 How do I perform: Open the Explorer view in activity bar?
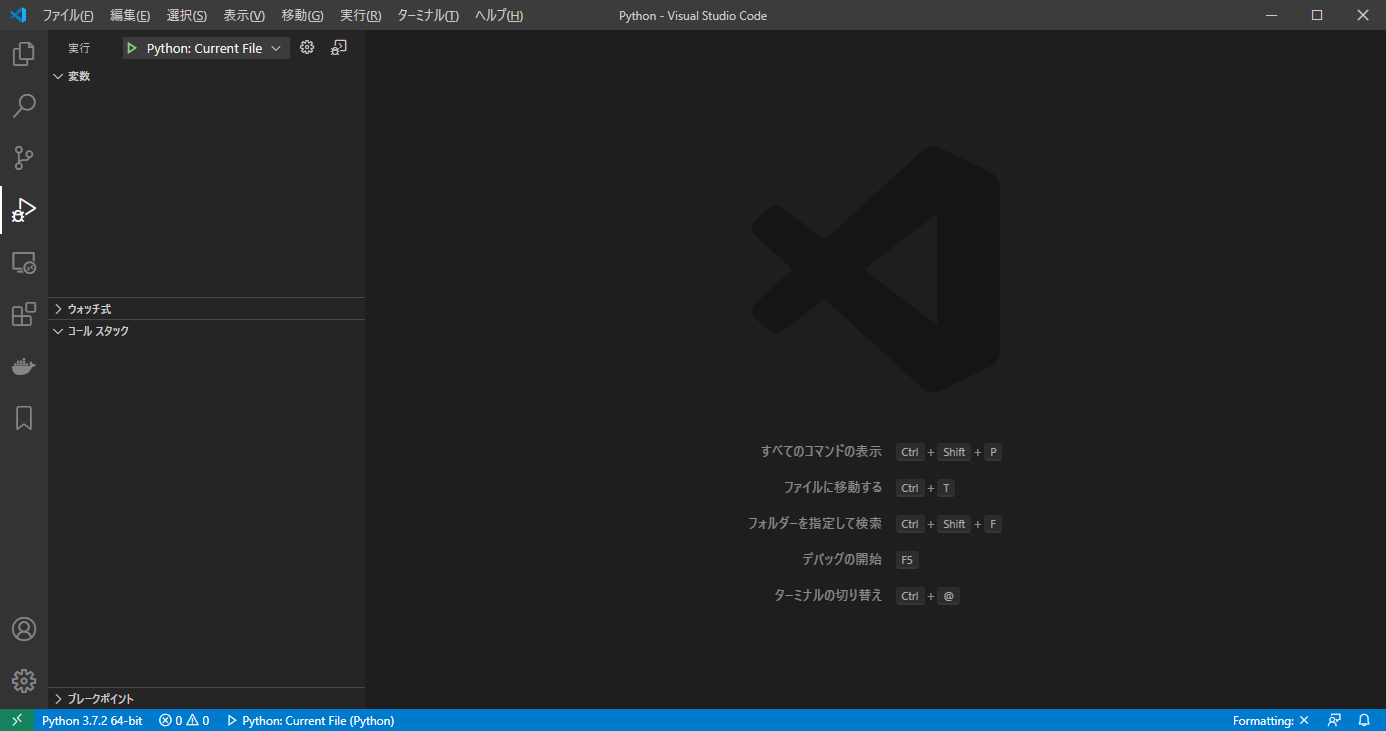[24, 54]
